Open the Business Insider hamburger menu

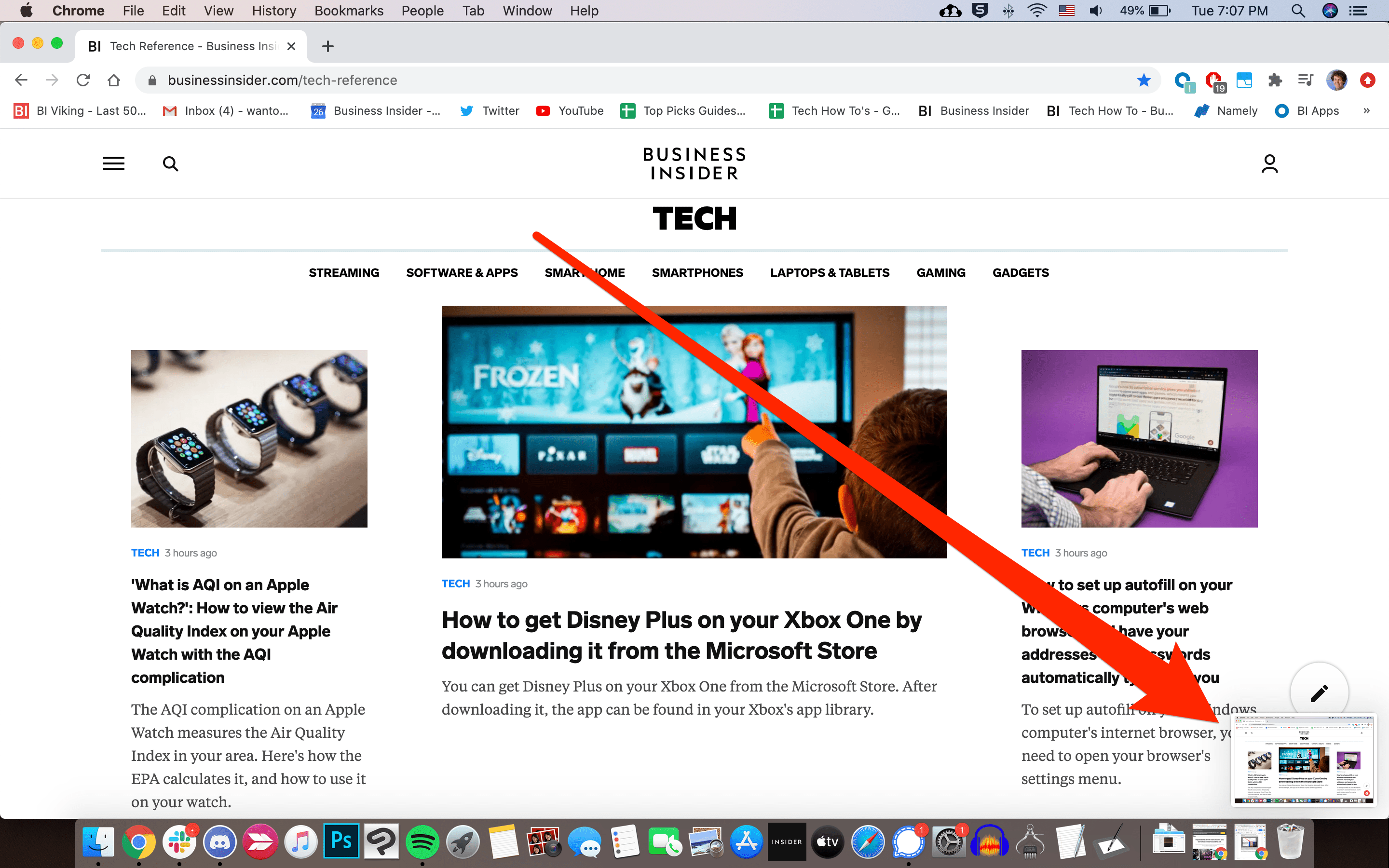pyautogui.click(x=113, y=163)
